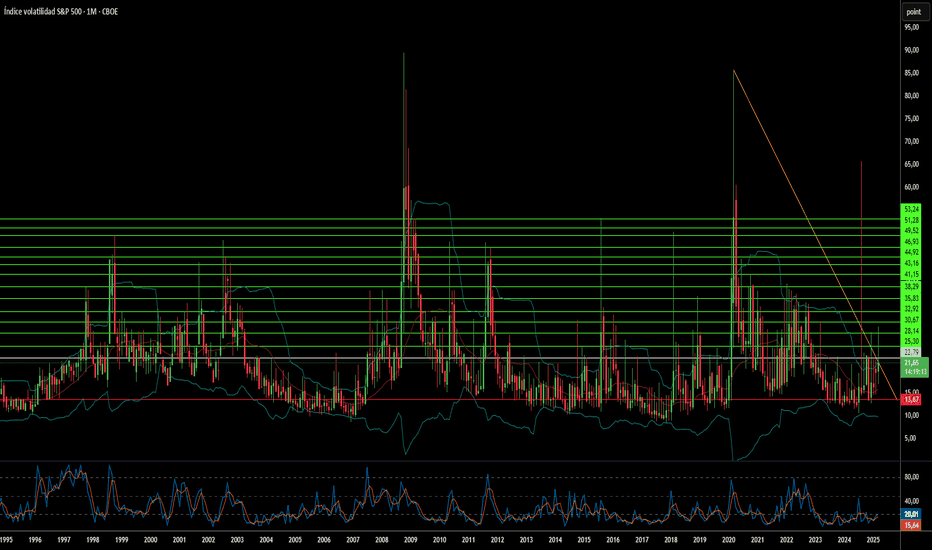Click the 2008 candle spike peak near 90
This screenshot has width=932, height=550.
point(403,53)
